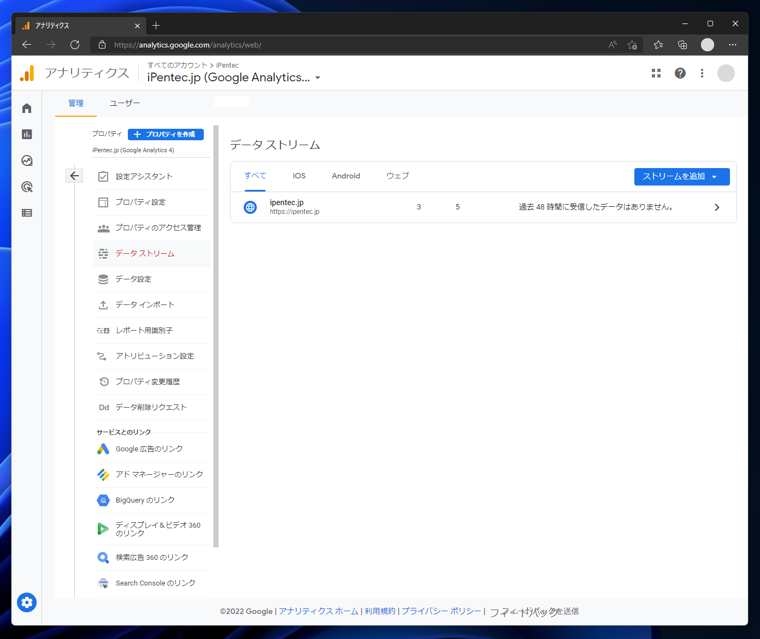Open プロパティ変更履歴 menu item
Screen dimensions: 760x639
(x=152, y=382)
